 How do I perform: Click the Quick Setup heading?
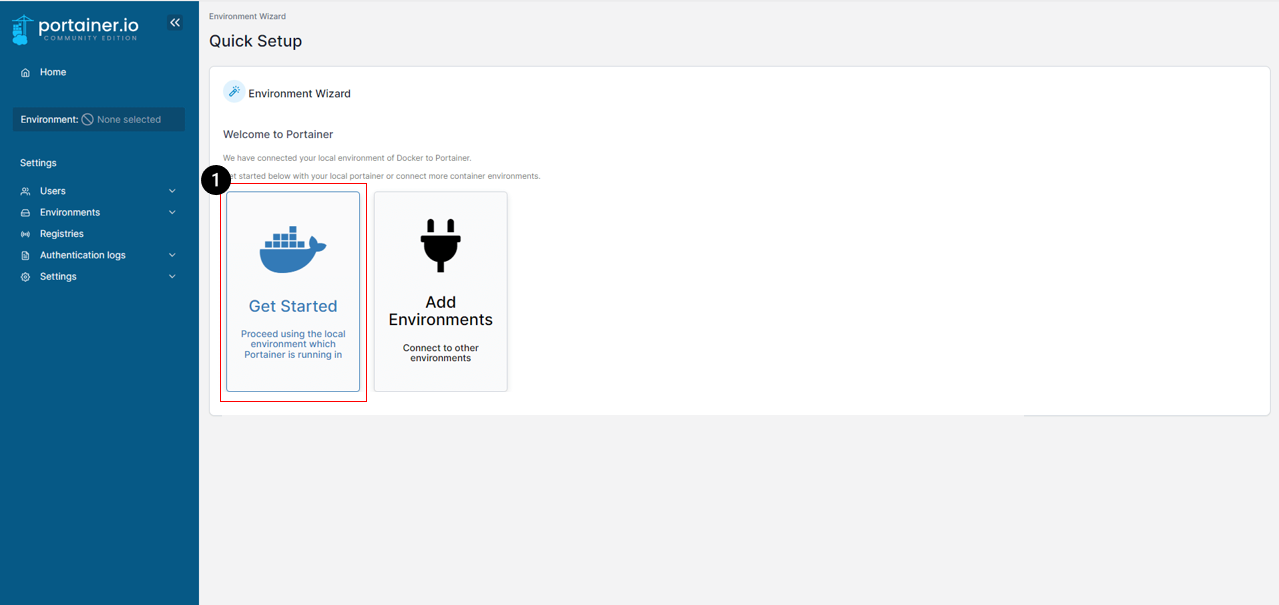(x=255, y=41)
